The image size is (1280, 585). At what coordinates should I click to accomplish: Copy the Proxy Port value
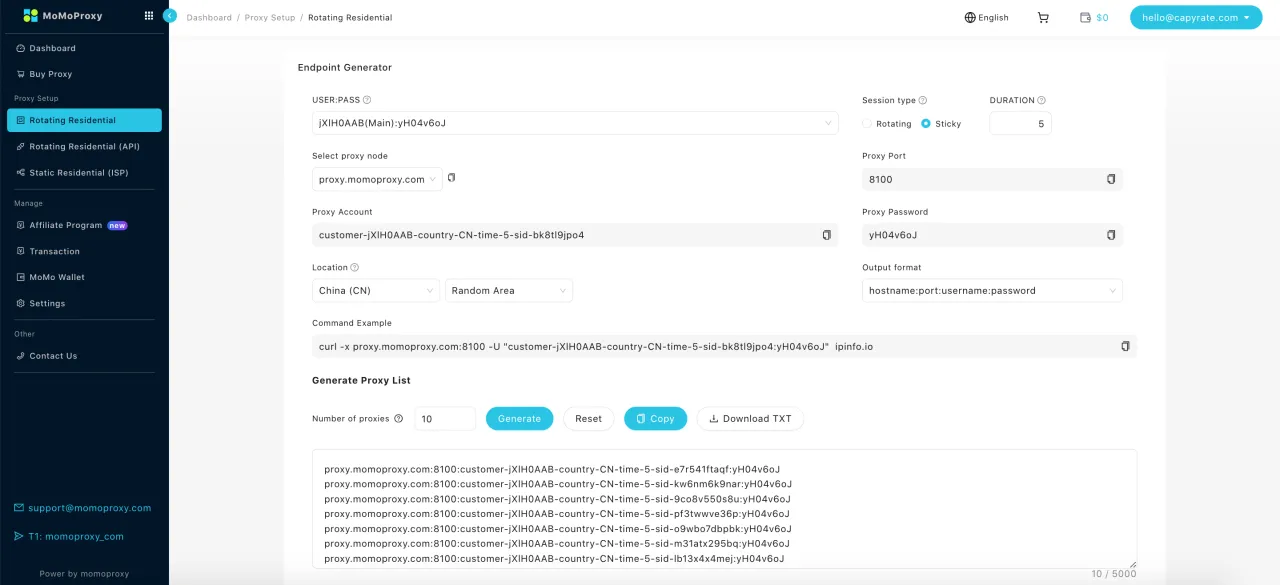1111,179
